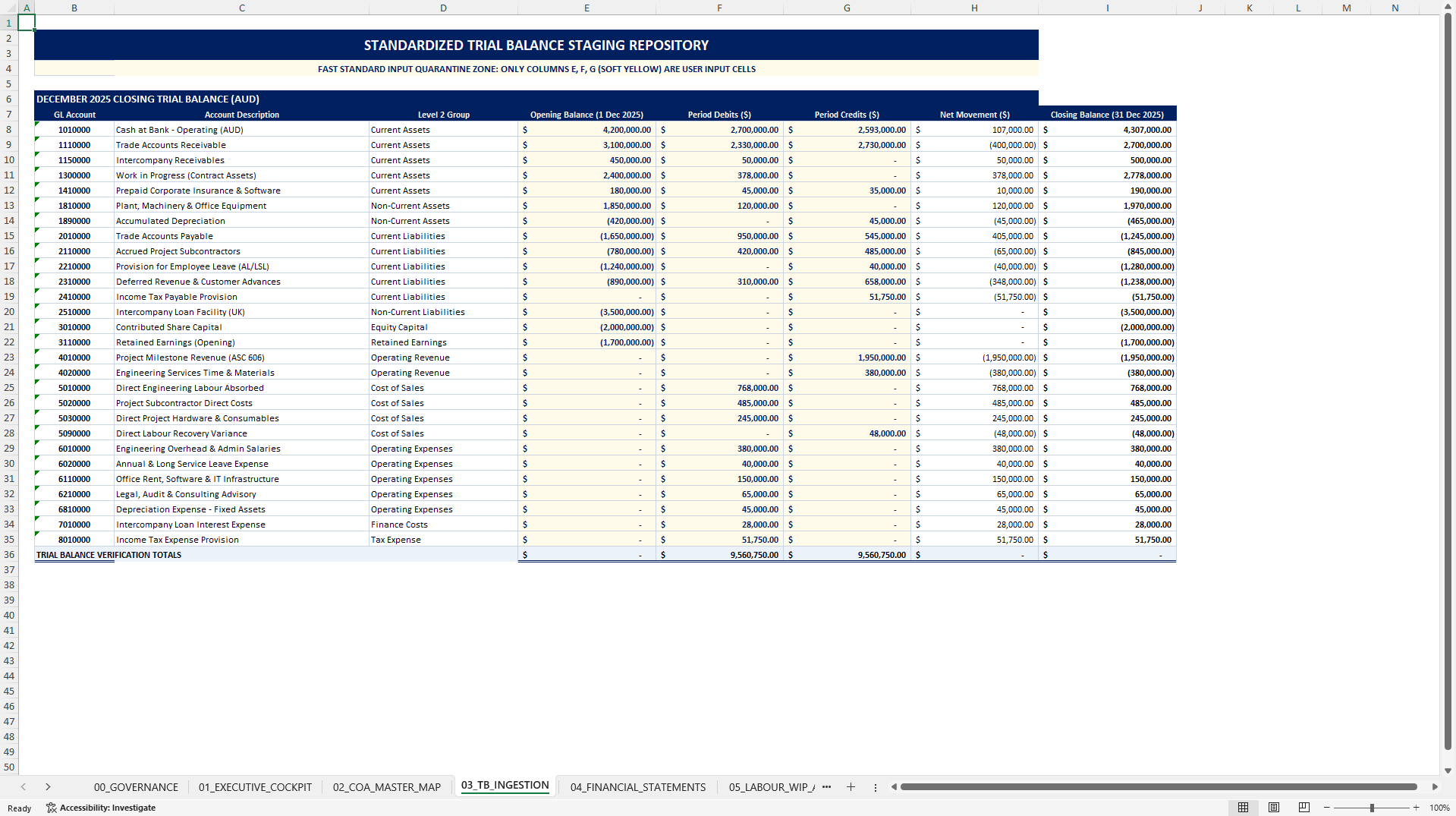The height and width of the screenshot is (816, 1456).
Task: Click period credits 658,000.00 for Deferred Revenue
Action: coord(847,282)
